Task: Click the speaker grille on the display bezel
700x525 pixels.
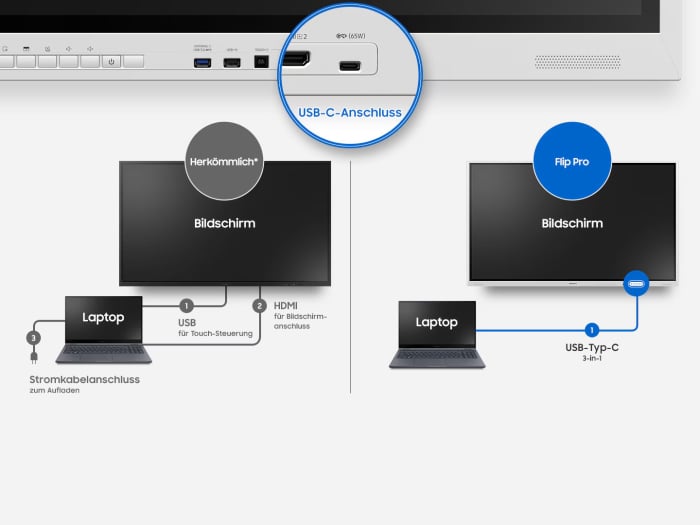Action: coord(576,62)
